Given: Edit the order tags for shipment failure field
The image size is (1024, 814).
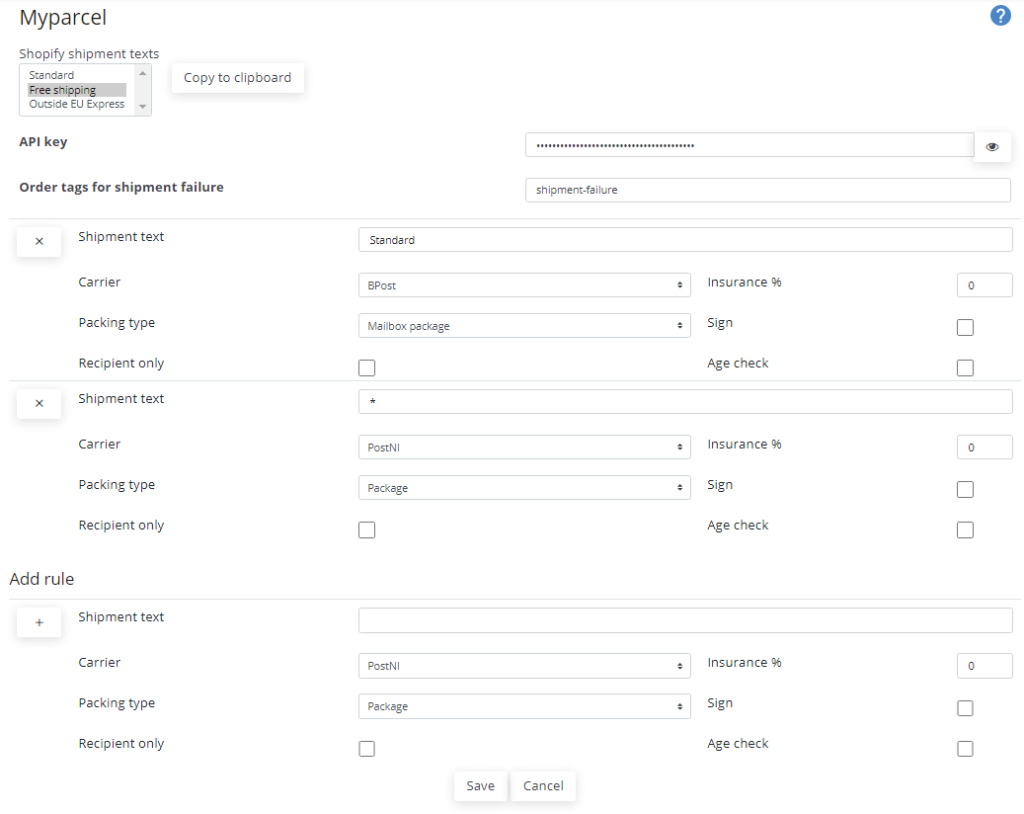Looking at the screenshot, I should pos(768,190).
